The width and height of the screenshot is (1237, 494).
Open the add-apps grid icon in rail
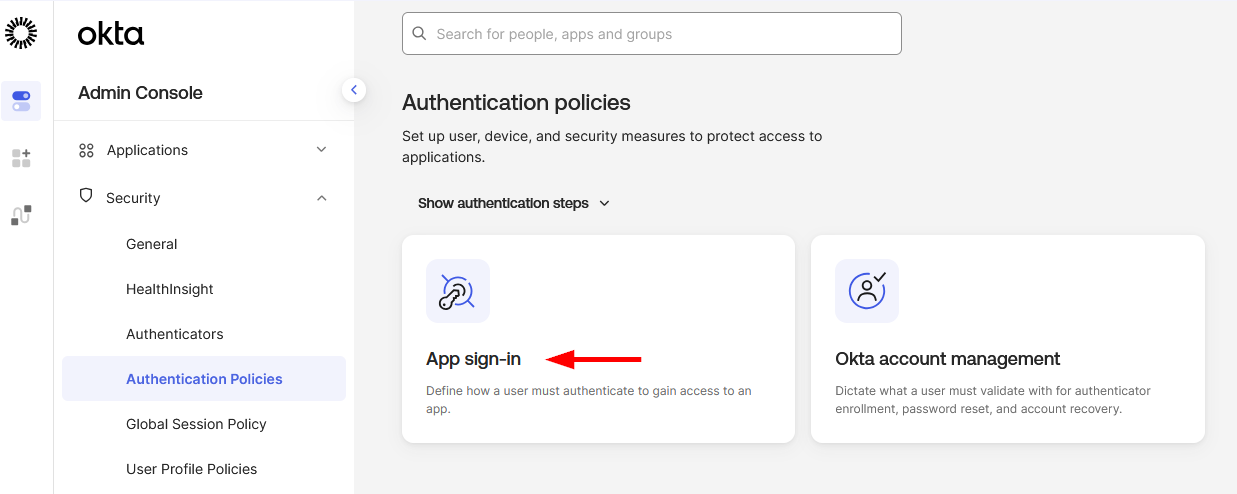(x=21, y=158)
